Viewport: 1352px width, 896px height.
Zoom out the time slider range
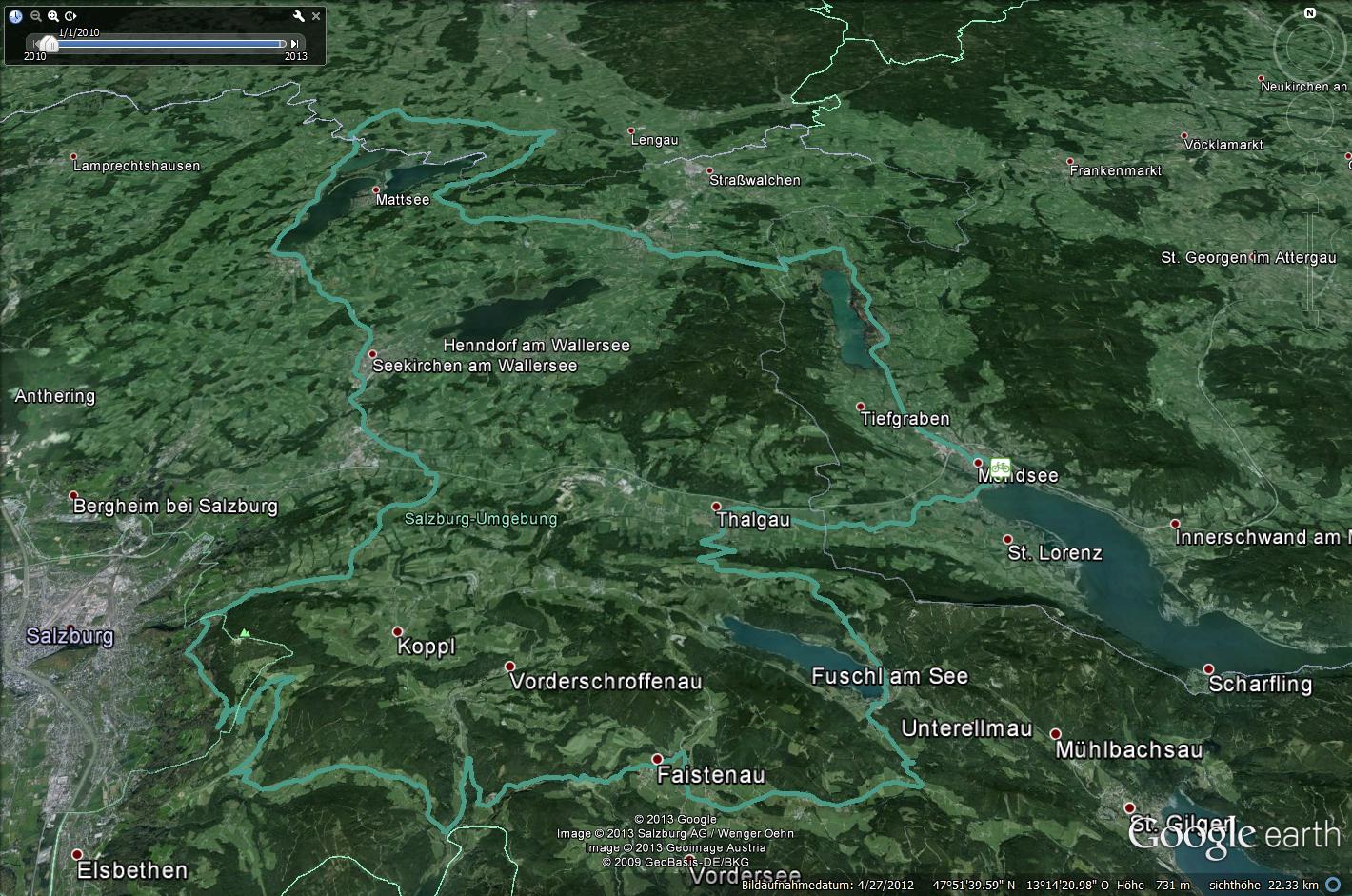36,16
